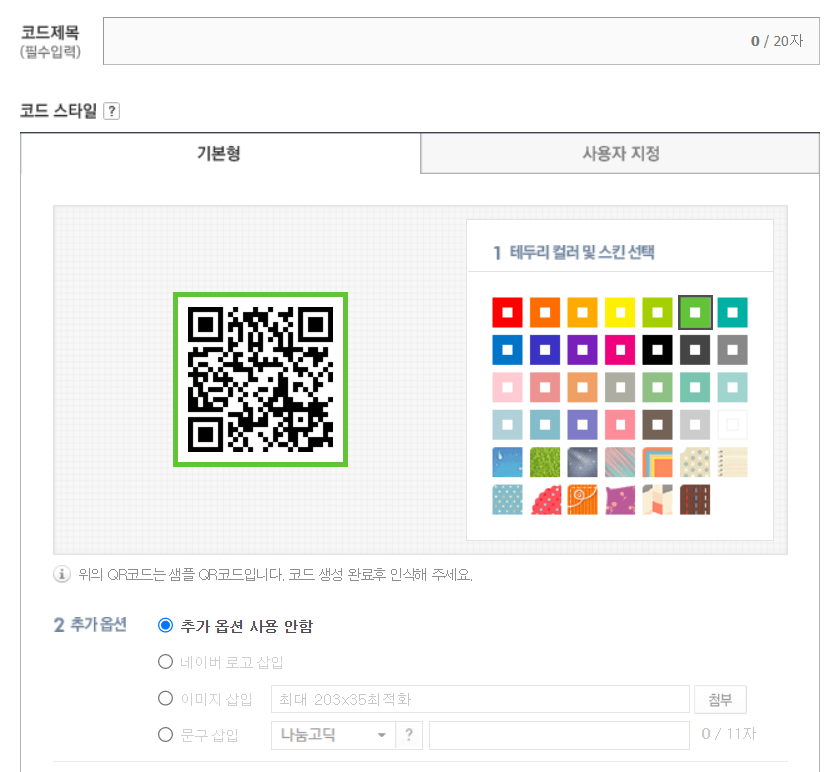This screenshot has height=772, width=832.
Task: Select the purple floral skin
Action: pos(620,500)
